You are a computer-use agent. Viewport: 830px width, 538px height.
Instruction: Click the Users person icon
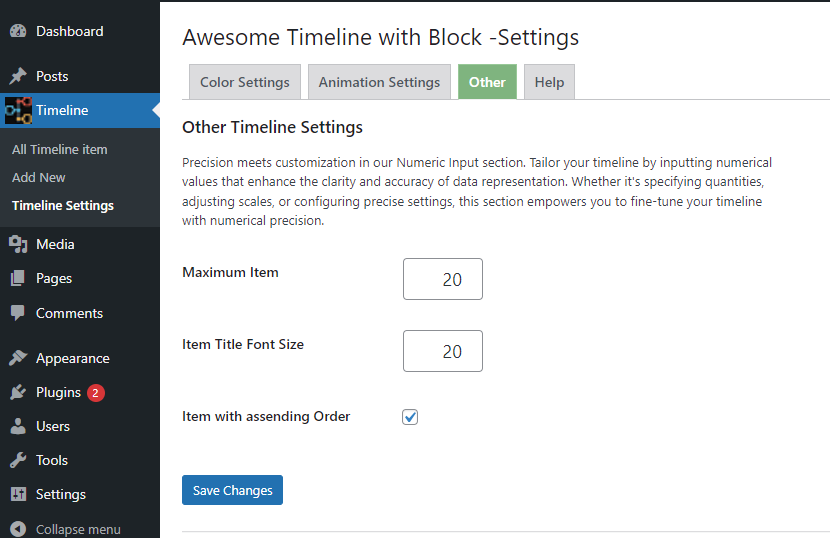pos(18,426)
